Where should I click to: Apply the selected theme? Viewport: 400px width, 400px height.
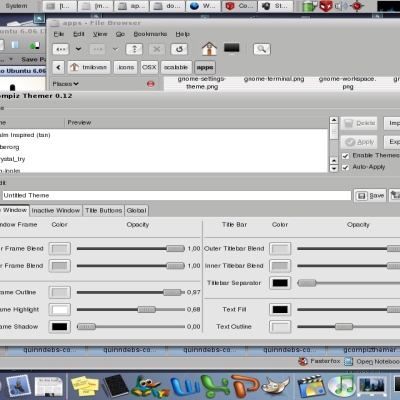[x=359, y=142]
